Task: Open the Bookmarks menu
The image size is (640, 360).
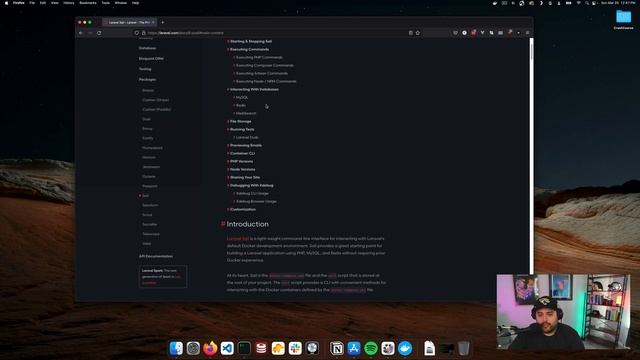Action: 88,3
